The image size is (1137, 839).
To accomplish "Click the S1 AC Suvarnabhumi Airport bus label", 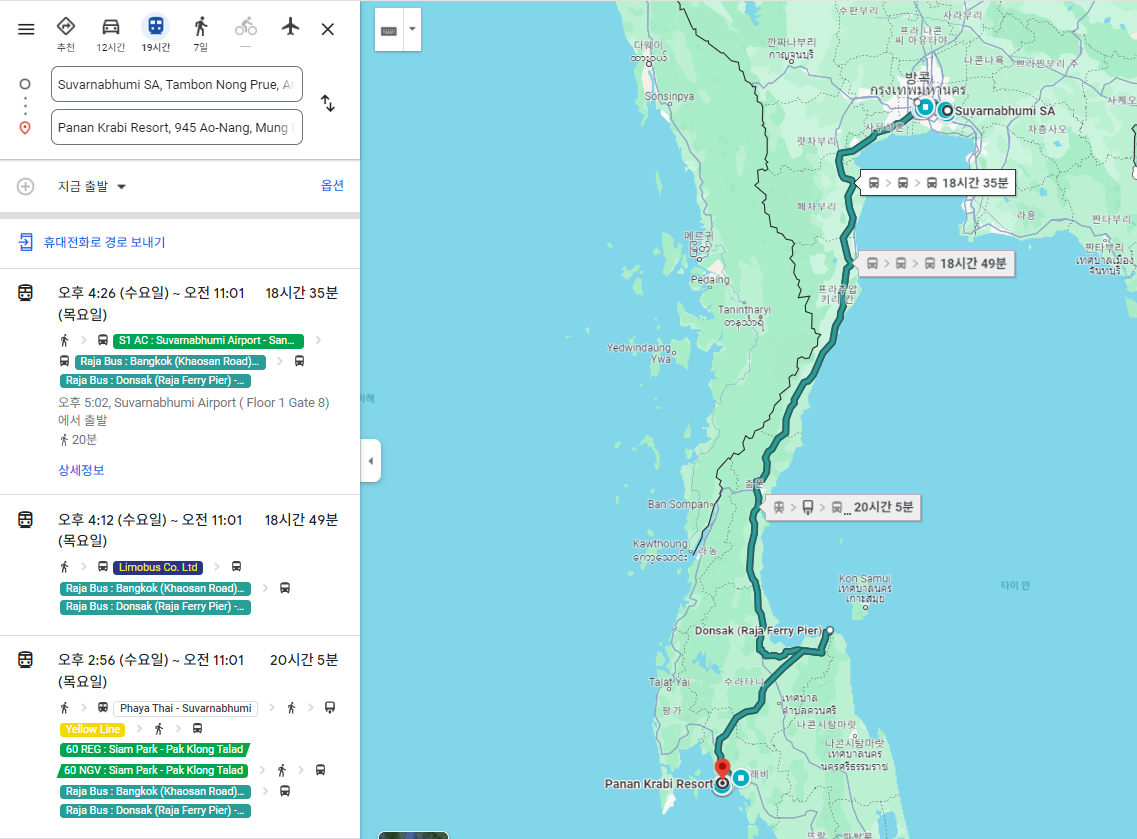I will [208, 340].
